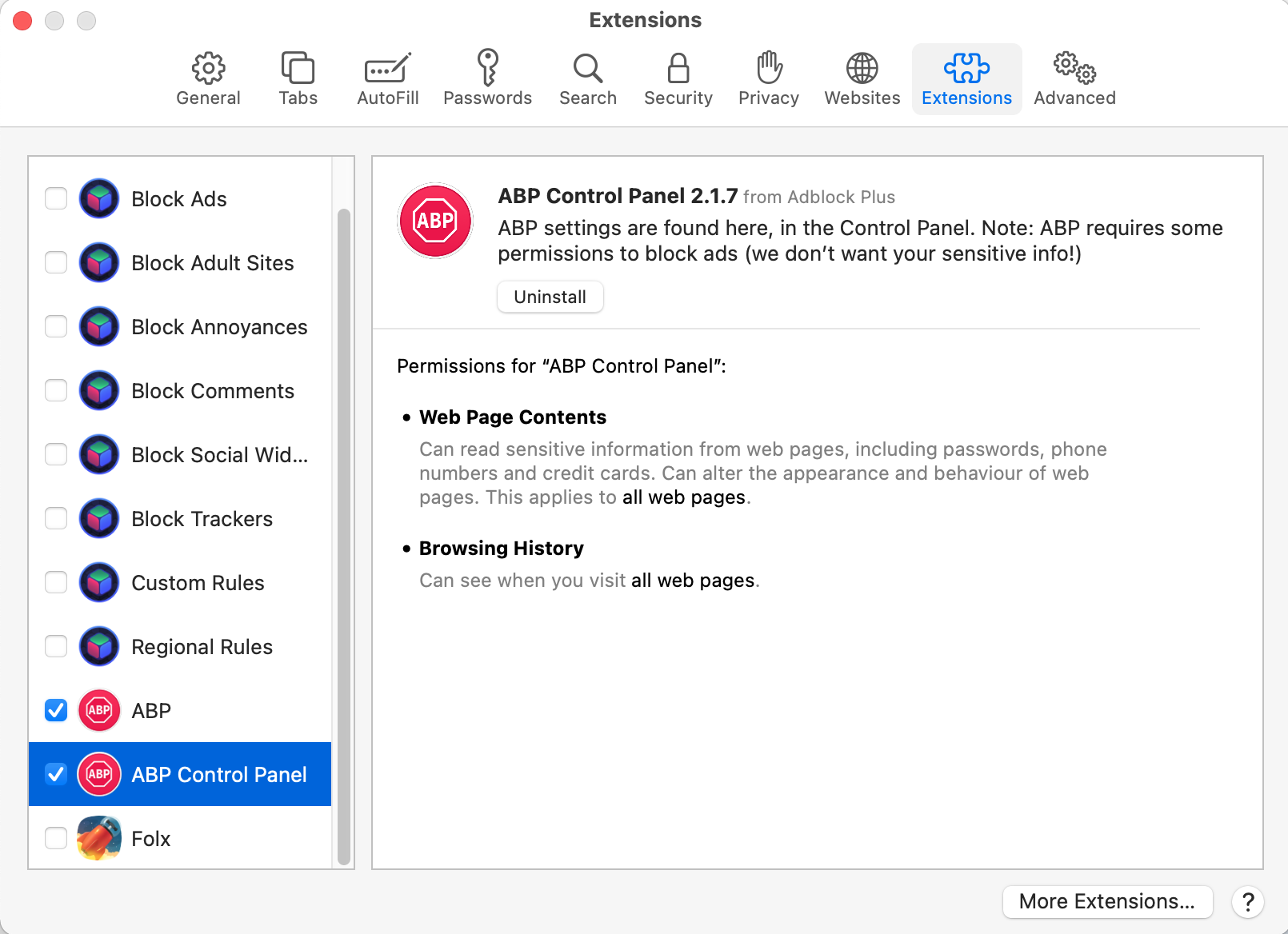
Task: Switch to the Security tab label
Action: (x=678, y=98)
